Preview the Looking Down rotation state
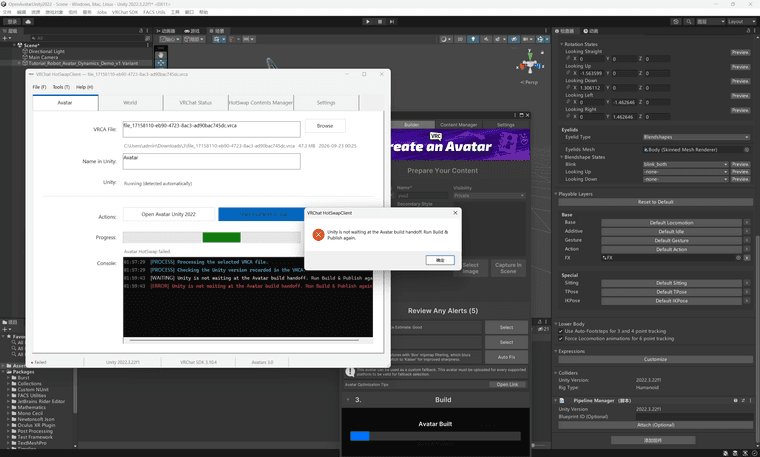760x457 pixels. click(740, 81)
